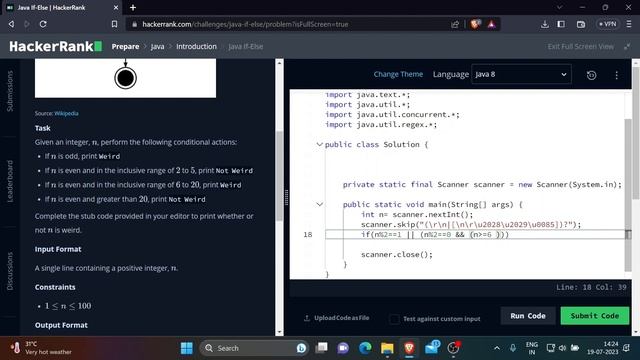
Task: Reload the page with the refresh icon
Action: (x=43, y=24)
